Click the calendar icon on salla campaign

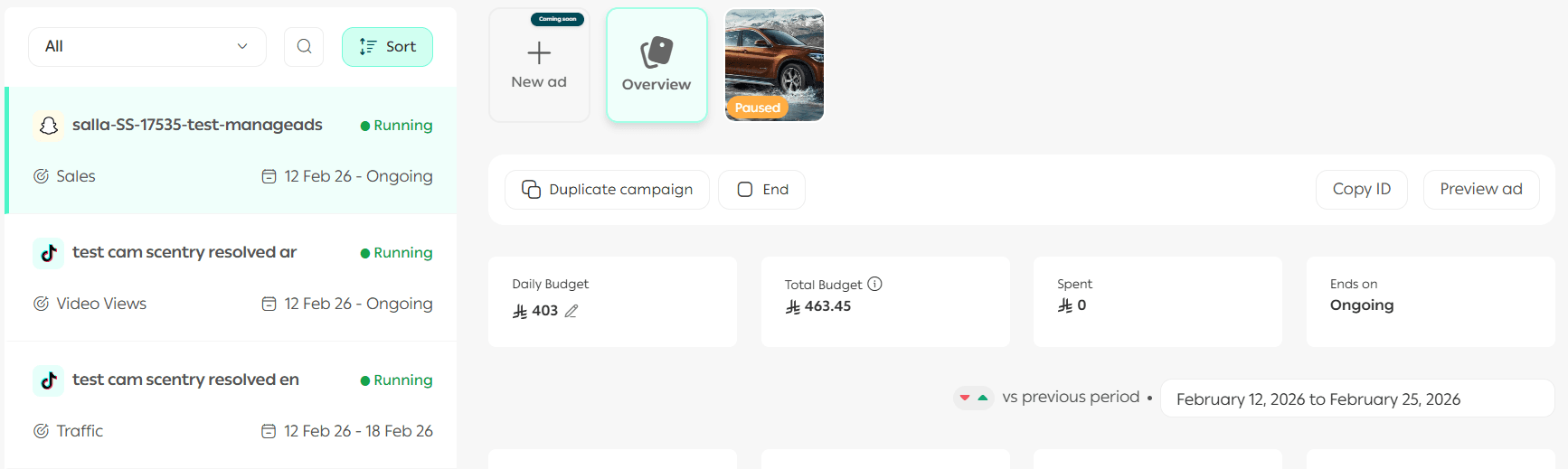click(x=269, y=176)
